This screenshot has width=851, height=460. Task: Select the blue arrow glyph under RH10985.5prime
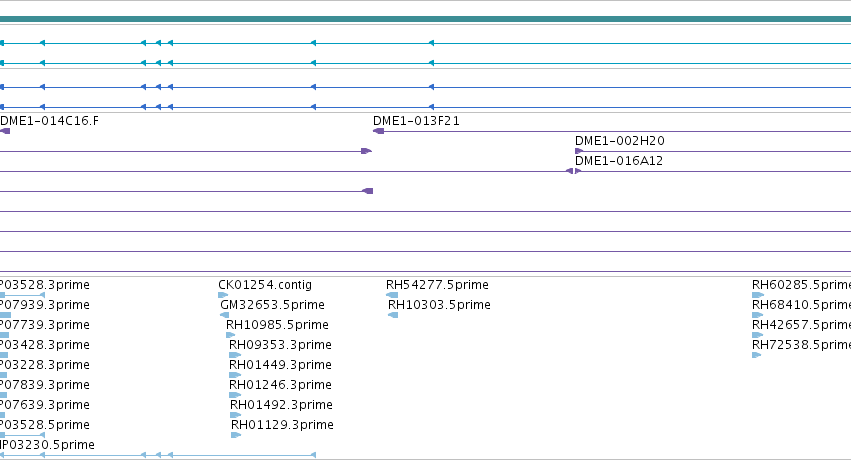231,335
